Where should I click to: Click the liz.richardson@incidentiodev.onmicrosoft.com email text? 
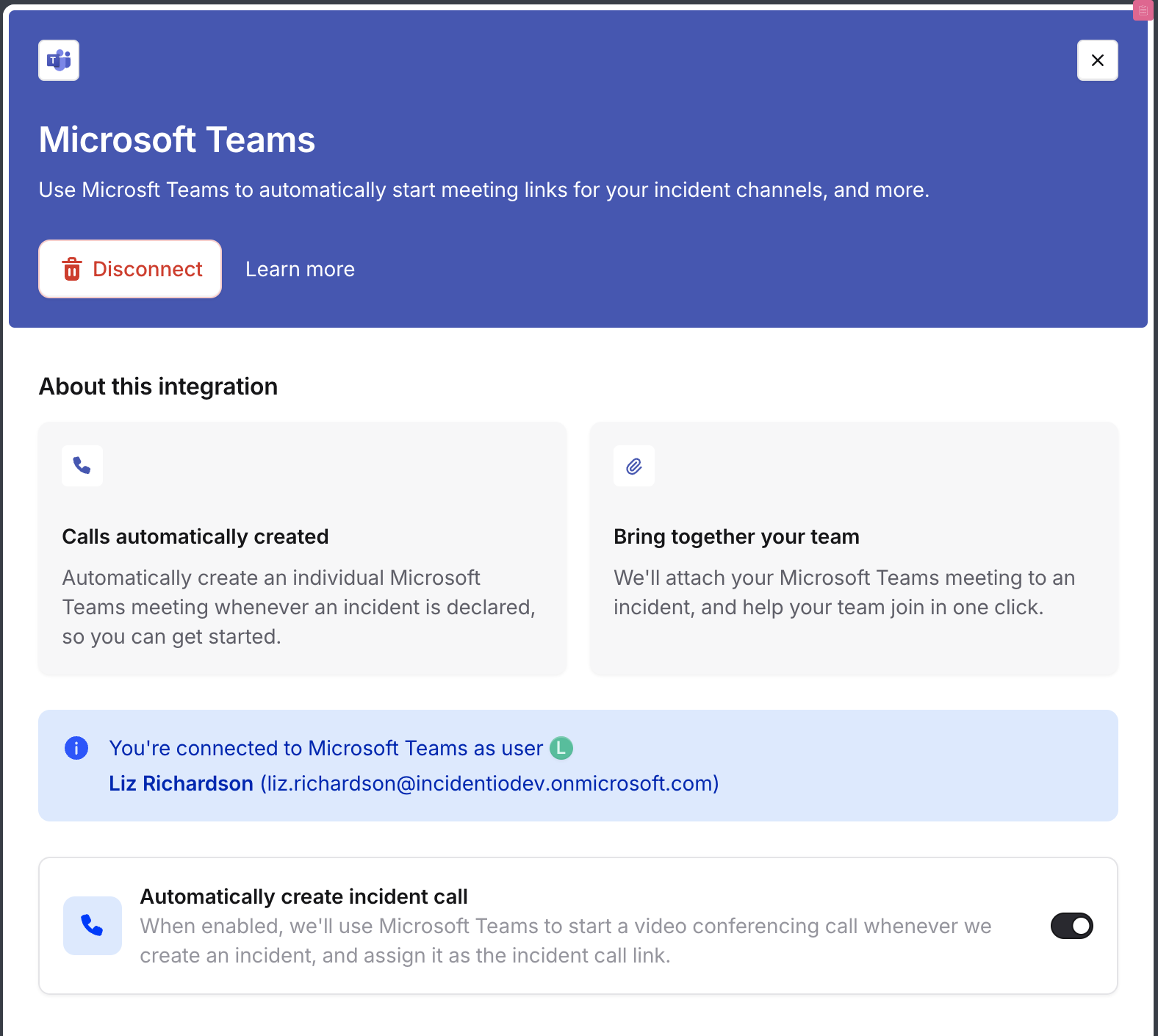(x=489, y=783)
